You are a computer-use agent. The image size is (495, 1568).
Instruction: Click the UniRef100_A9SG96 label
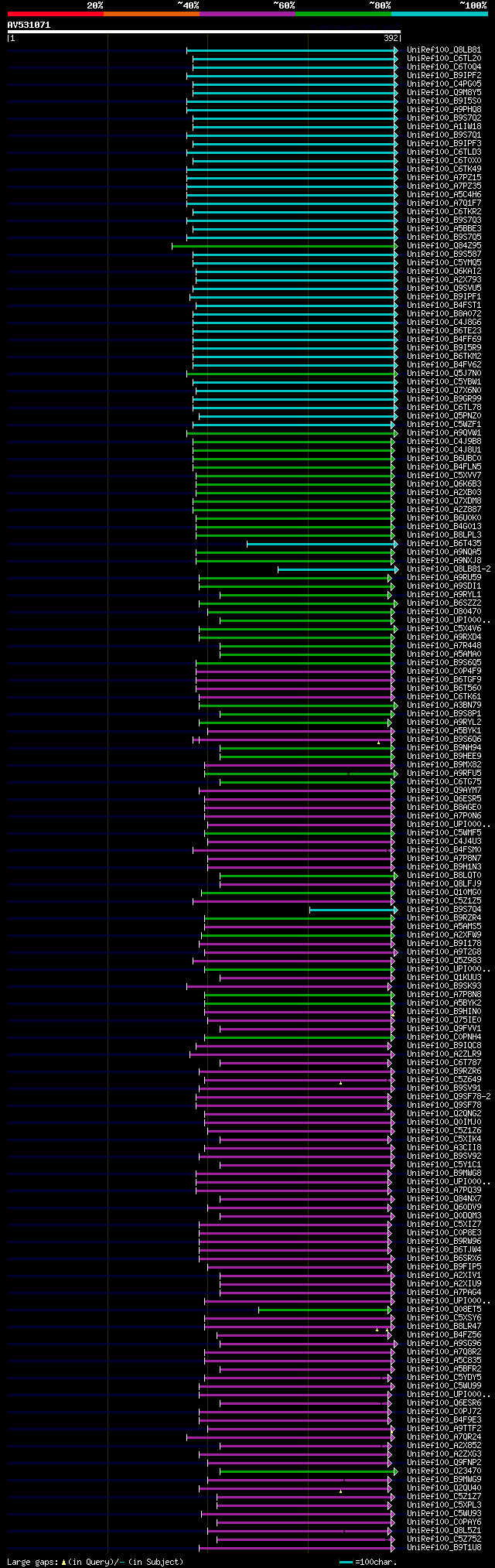(444, 1344)
